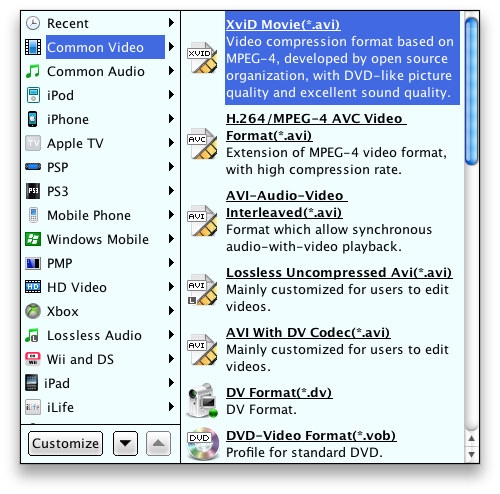Image resolution: width=500 pixels, height=494 pixels.
Task: Expand the Recent submenu arrow
Action: pos(171,23)
